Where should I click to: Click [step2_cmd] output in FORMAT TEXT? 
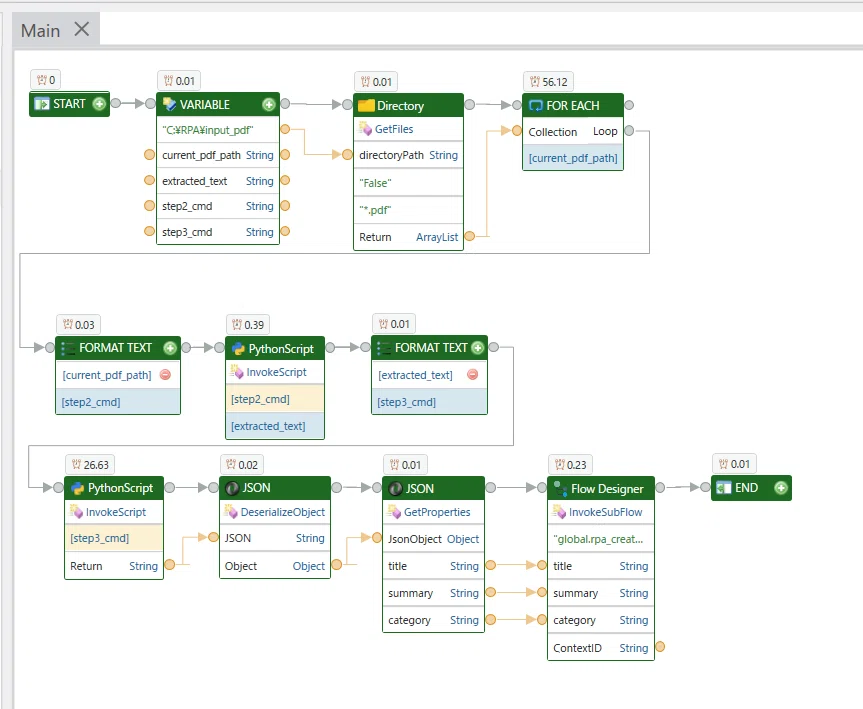click(x=118, y=402)
